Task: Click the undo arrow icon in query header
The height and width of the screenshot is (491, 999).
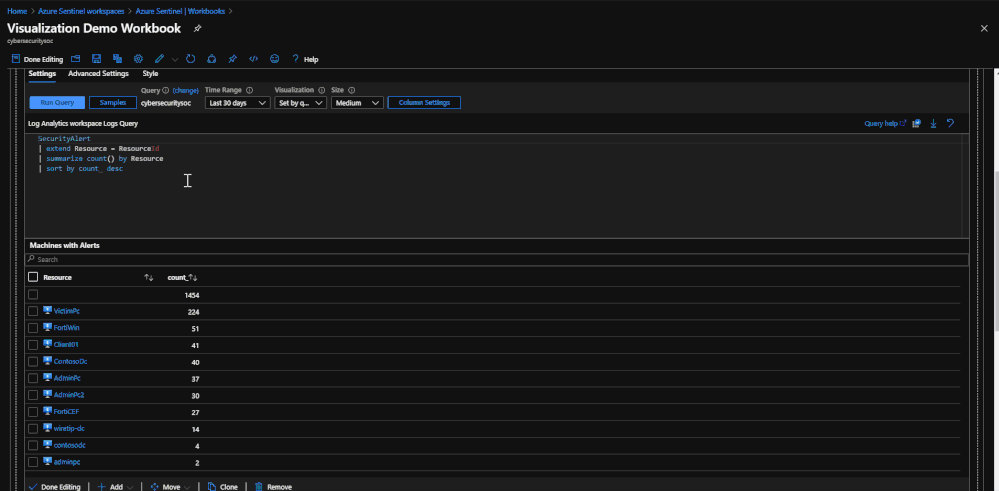Action: tap(951, 124)
